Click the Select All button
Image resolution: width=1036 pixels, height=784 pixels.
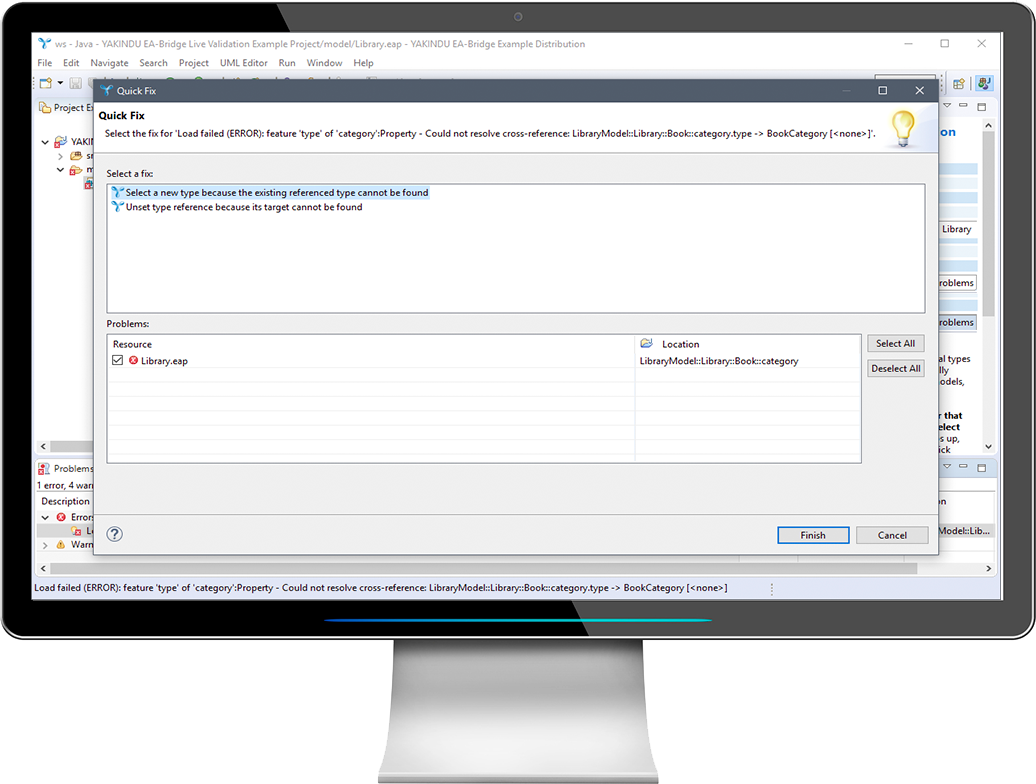coord(895,343)
